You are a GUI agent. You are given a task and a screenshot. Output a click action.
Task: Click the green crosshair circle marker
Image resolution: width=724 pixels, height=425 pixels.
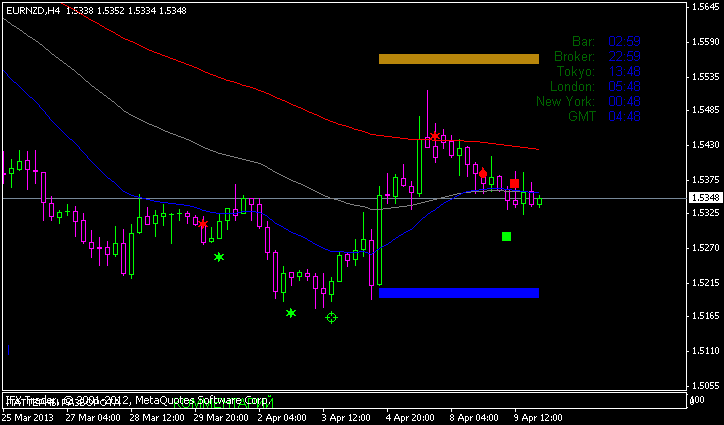tap(332, 317)
